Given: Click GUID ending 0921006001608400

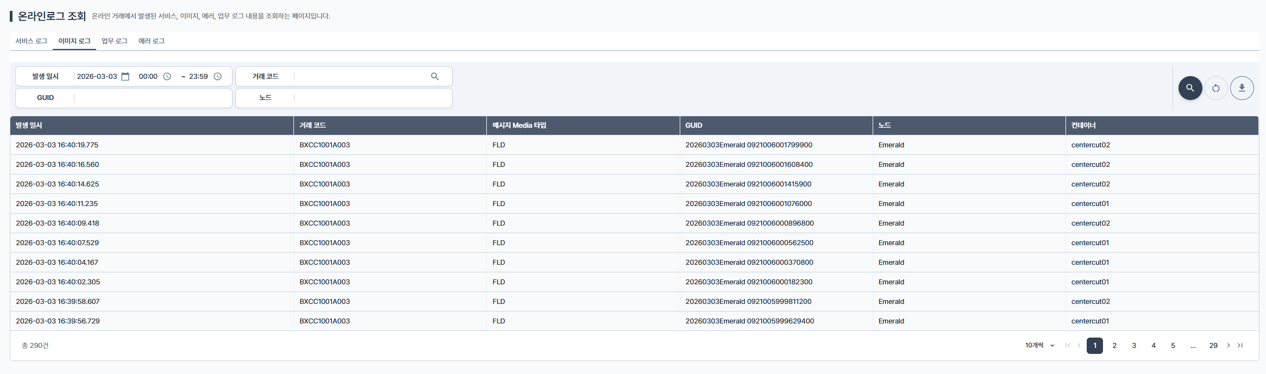Looking at the screenshot, I should click(749, 165).
